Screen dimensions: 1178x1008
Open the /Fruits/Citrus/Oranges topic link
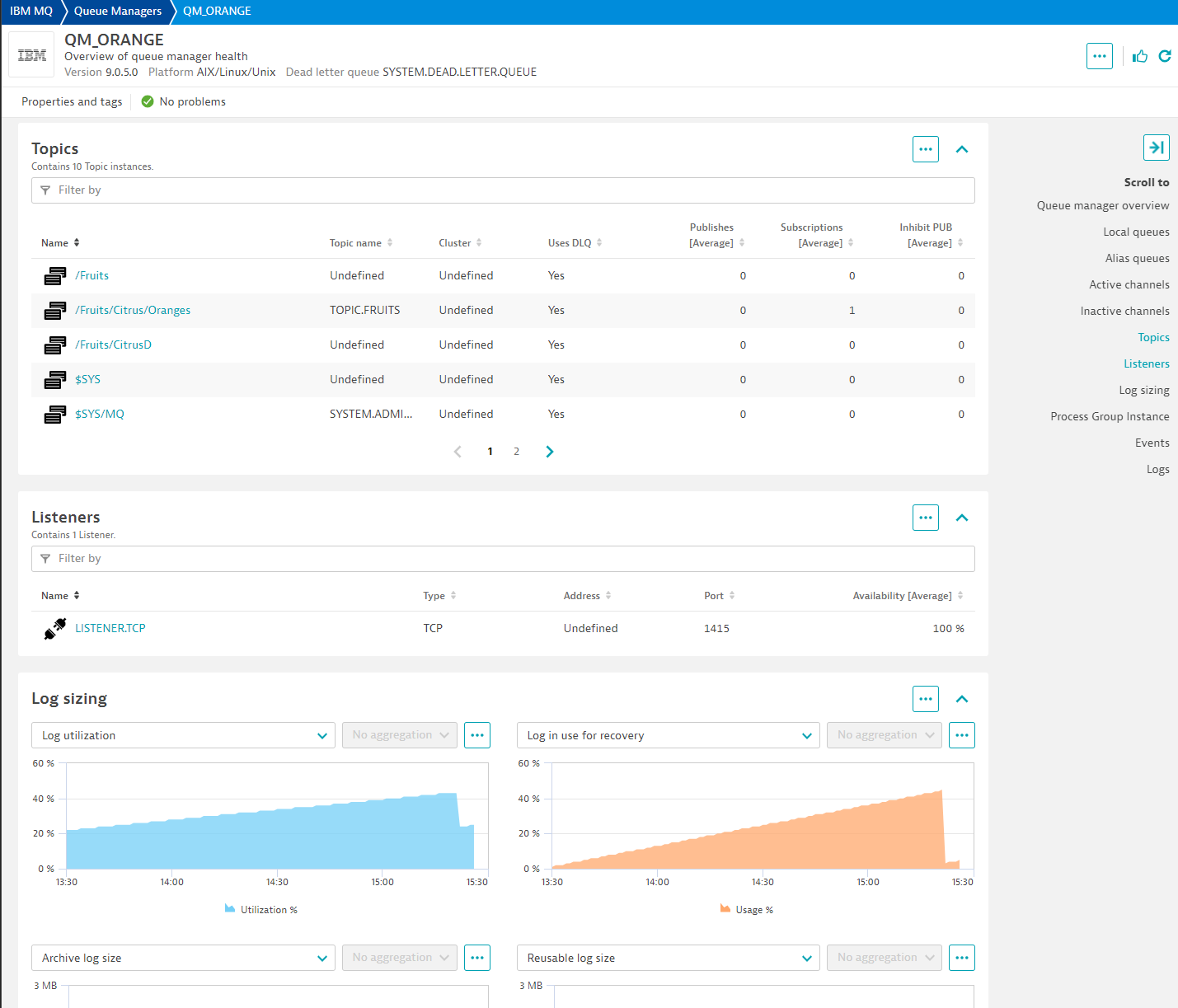point(133,311)
